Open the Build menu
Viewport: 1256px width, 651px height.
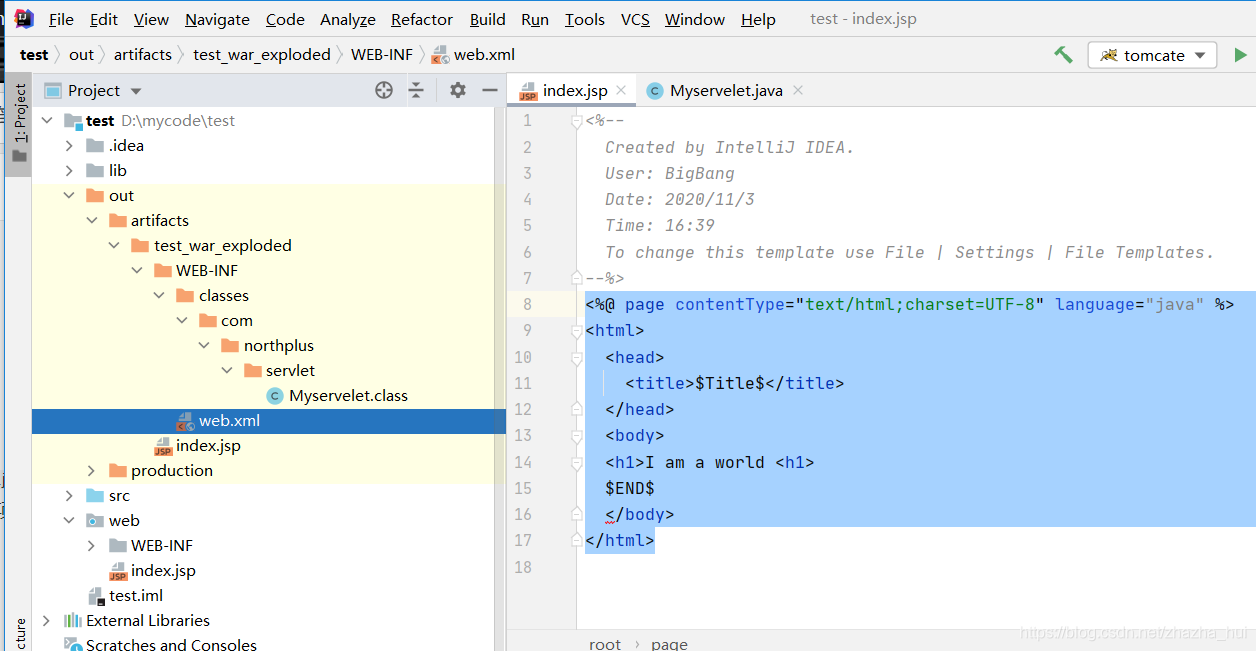tap(487, 20)
